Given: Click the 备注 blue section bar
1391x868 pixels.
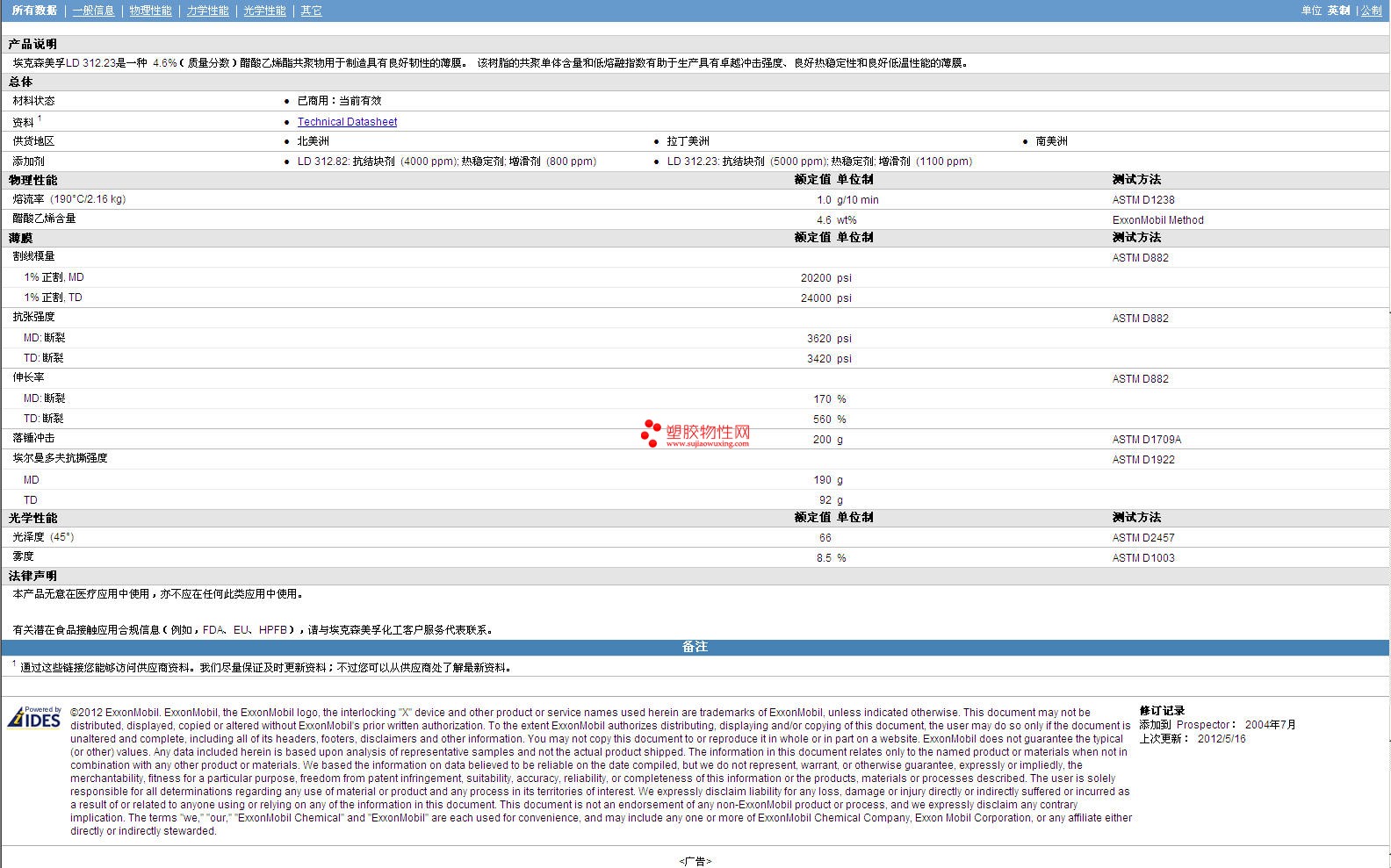Looking at the screenshot, I should (695, 647).
